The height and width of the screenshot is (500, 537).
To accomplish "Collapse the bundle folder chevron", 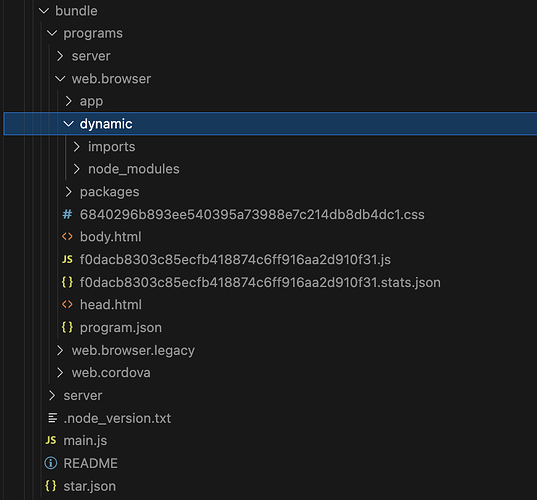I will pos(44,11).
